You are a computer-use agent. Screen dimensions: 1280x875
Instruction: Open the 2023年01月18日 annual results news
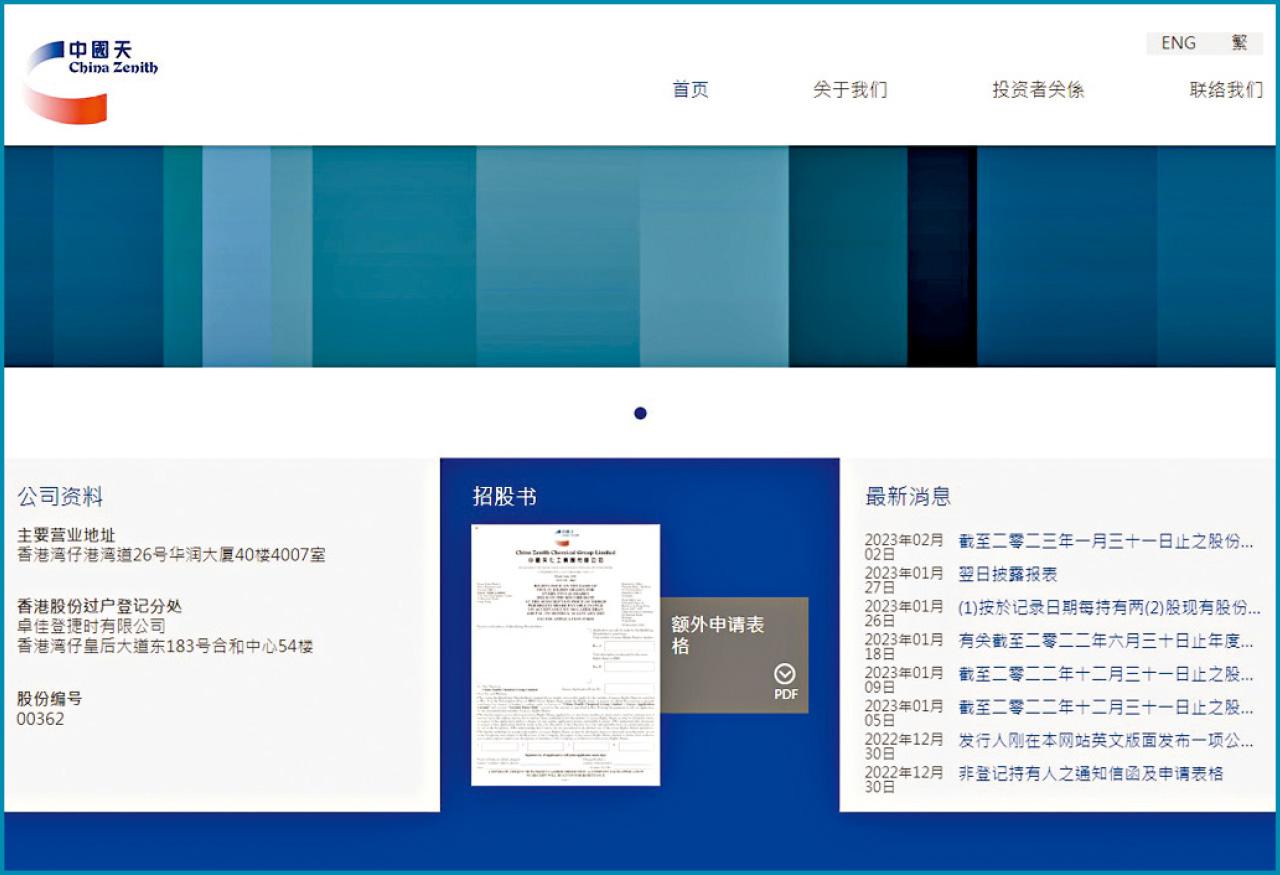pos(1105,641)
